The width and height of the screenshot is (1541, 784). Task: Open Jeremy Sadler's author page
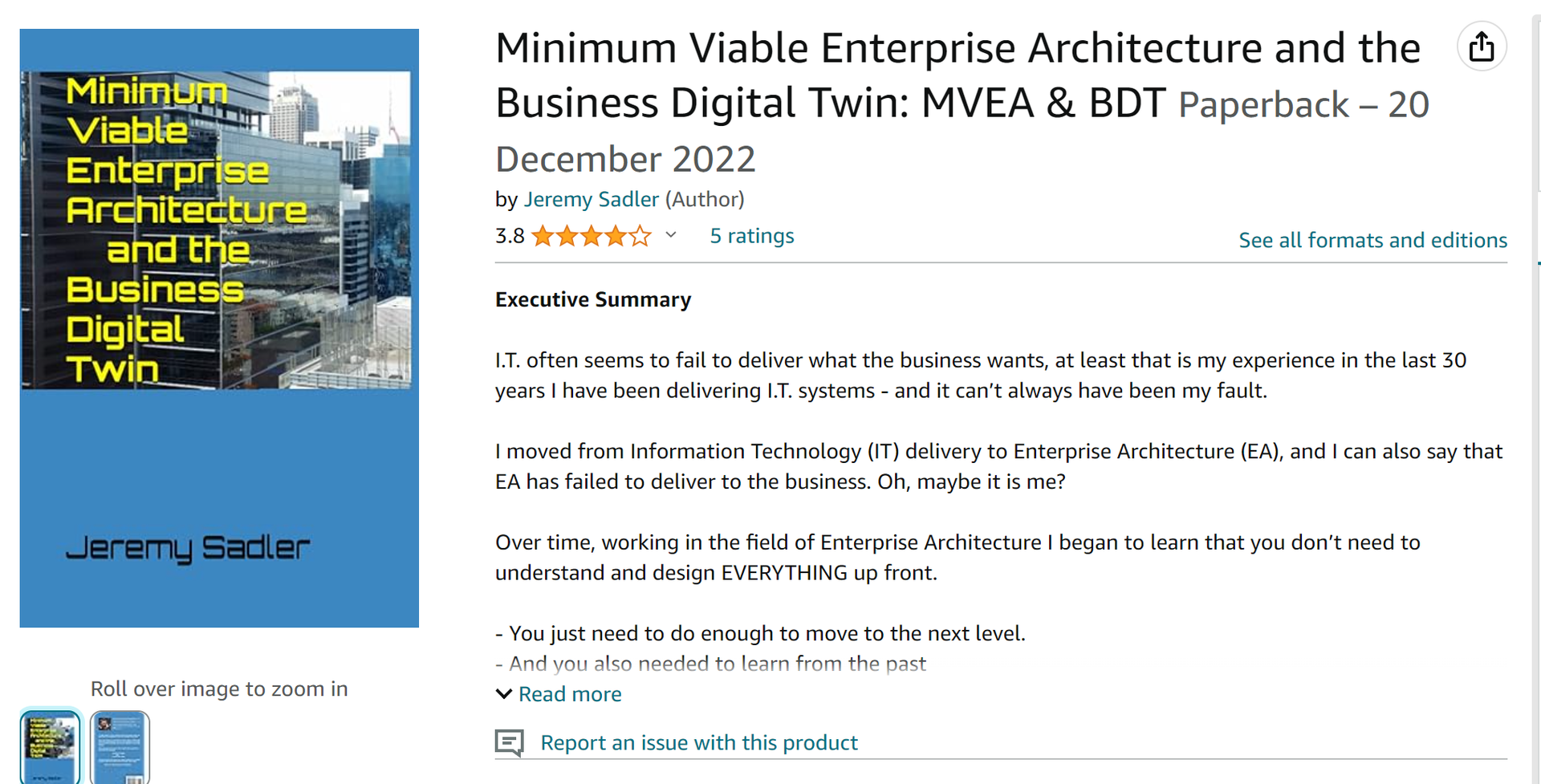(592, 199)
